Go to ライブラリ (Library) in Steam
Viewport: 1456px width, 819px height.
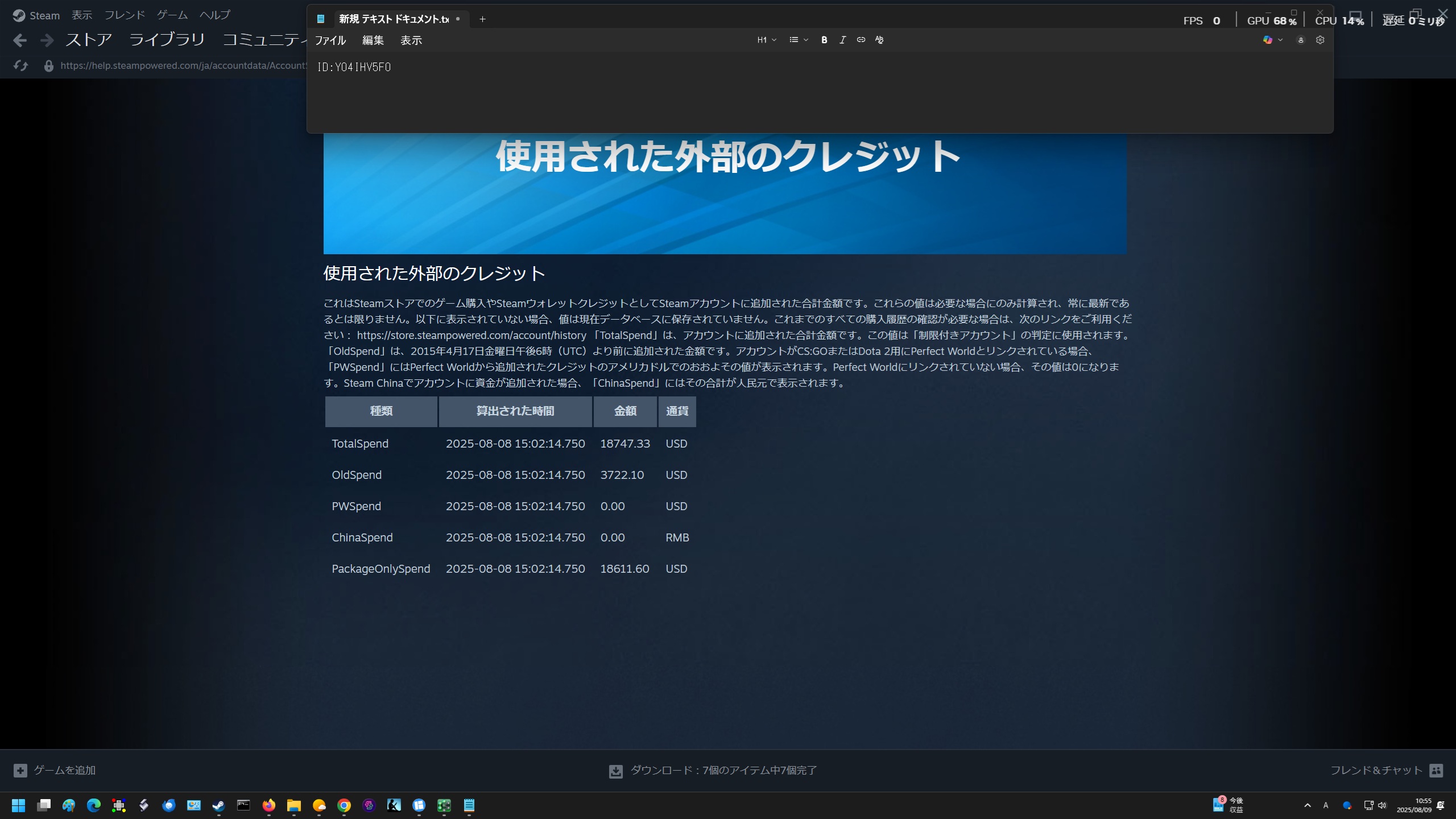(x=167, y=40)
